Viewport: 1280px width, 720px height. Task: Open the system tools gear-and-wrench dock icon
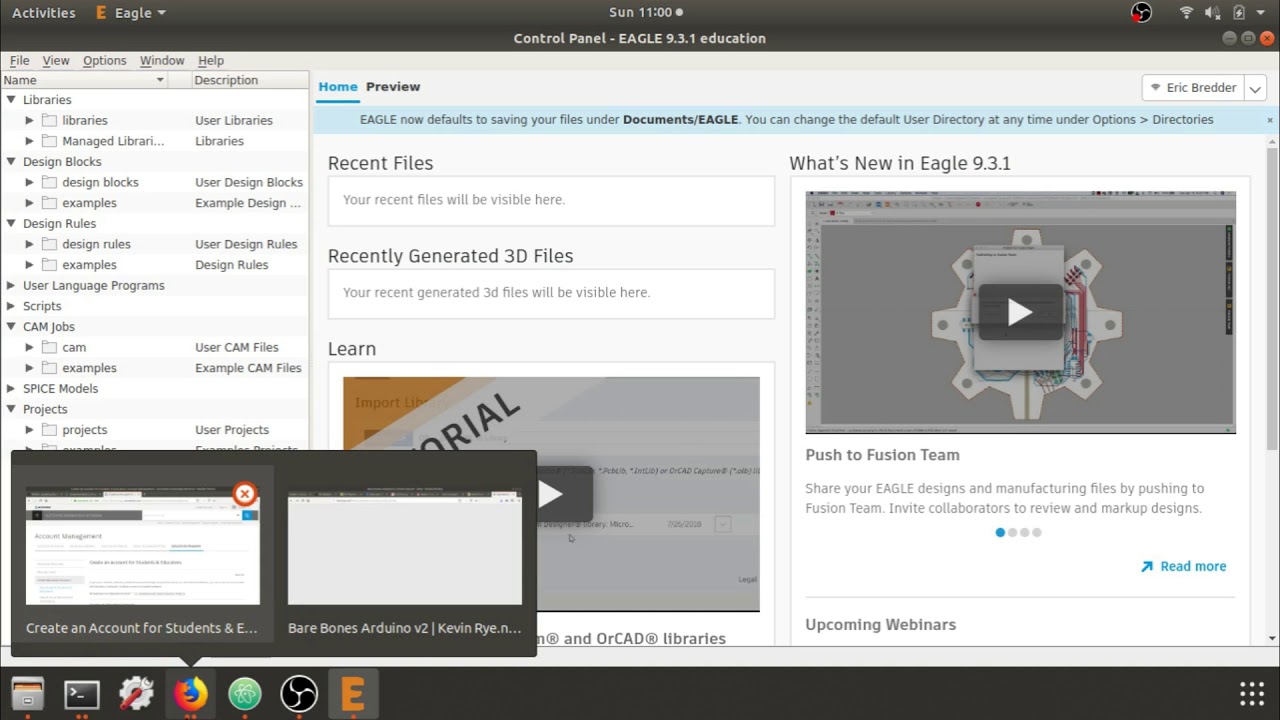pyautogui.click(x=136, y=693)
